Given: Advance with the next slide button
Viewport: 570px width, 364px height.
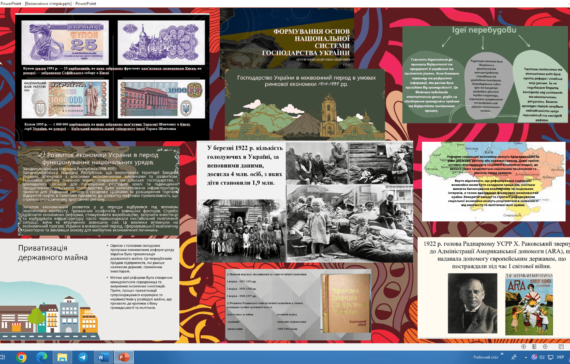Looking at the screenshot, I should [545, 347].
